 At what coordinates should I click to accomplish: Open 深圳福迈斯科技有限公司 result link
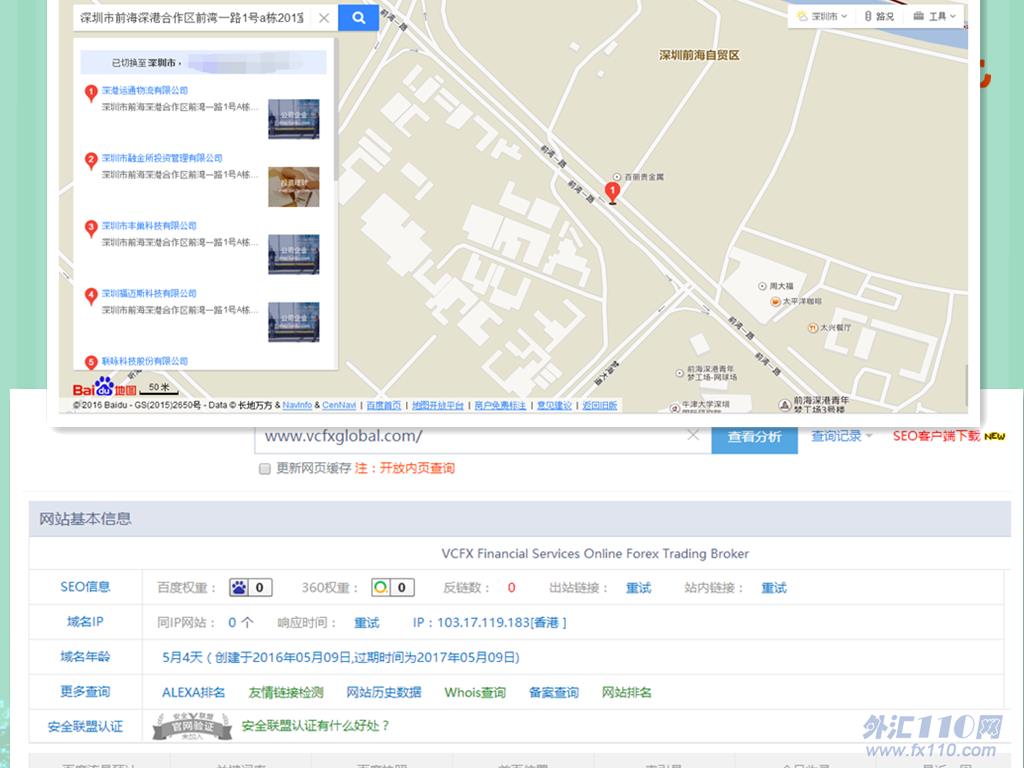pos(149,293)
